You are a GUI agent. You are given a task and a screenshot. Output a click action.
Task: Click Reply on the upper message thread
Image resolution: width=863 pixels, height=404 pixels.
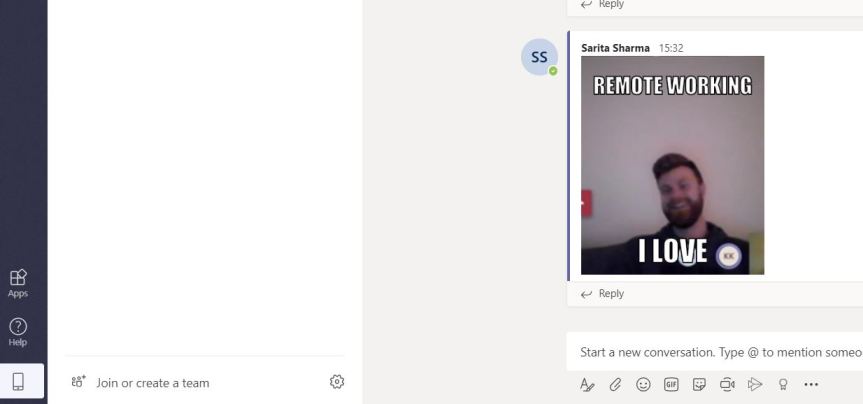pos(603,4)
